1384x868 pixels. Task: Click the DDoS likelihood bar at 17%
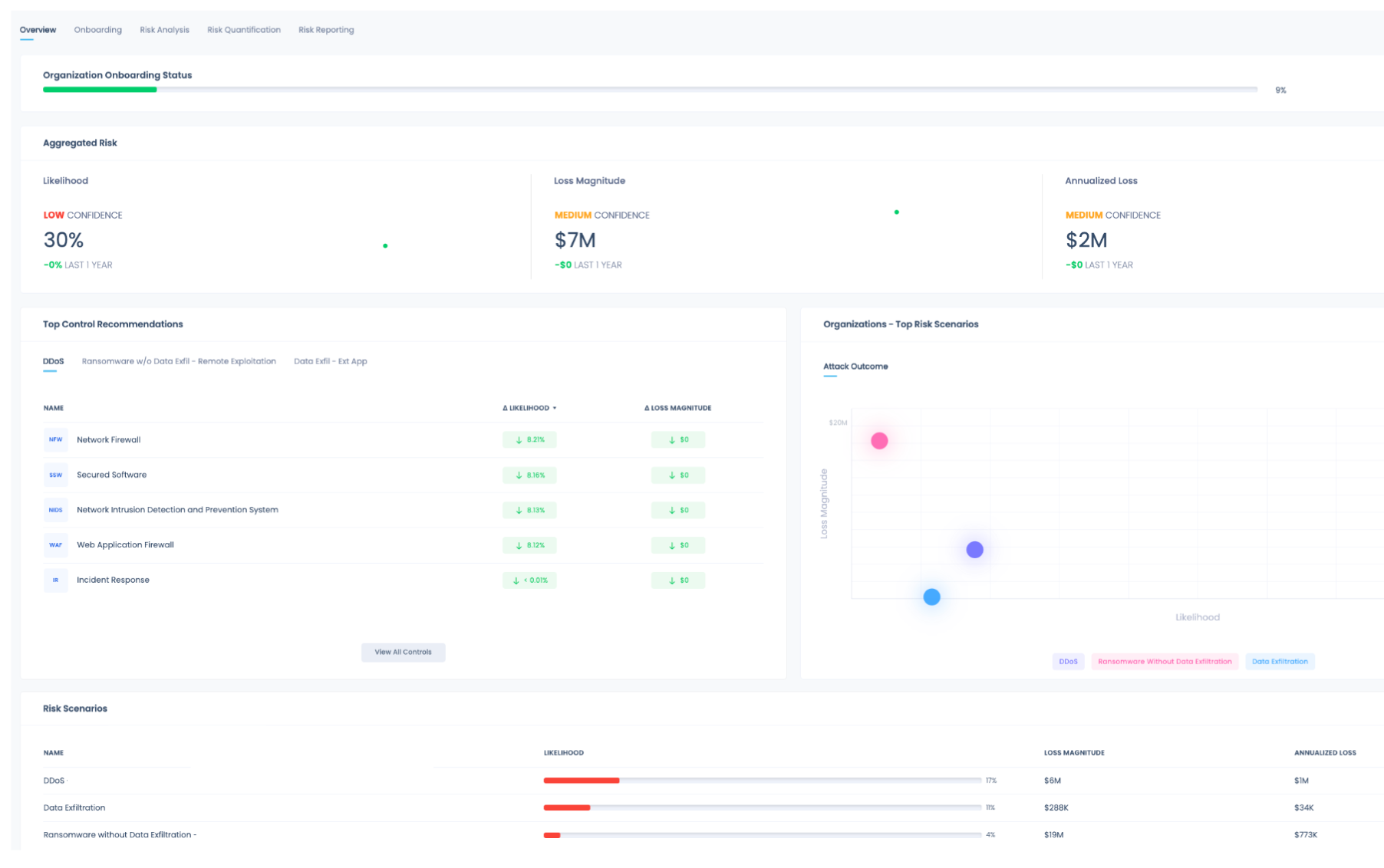click(763, 781)
